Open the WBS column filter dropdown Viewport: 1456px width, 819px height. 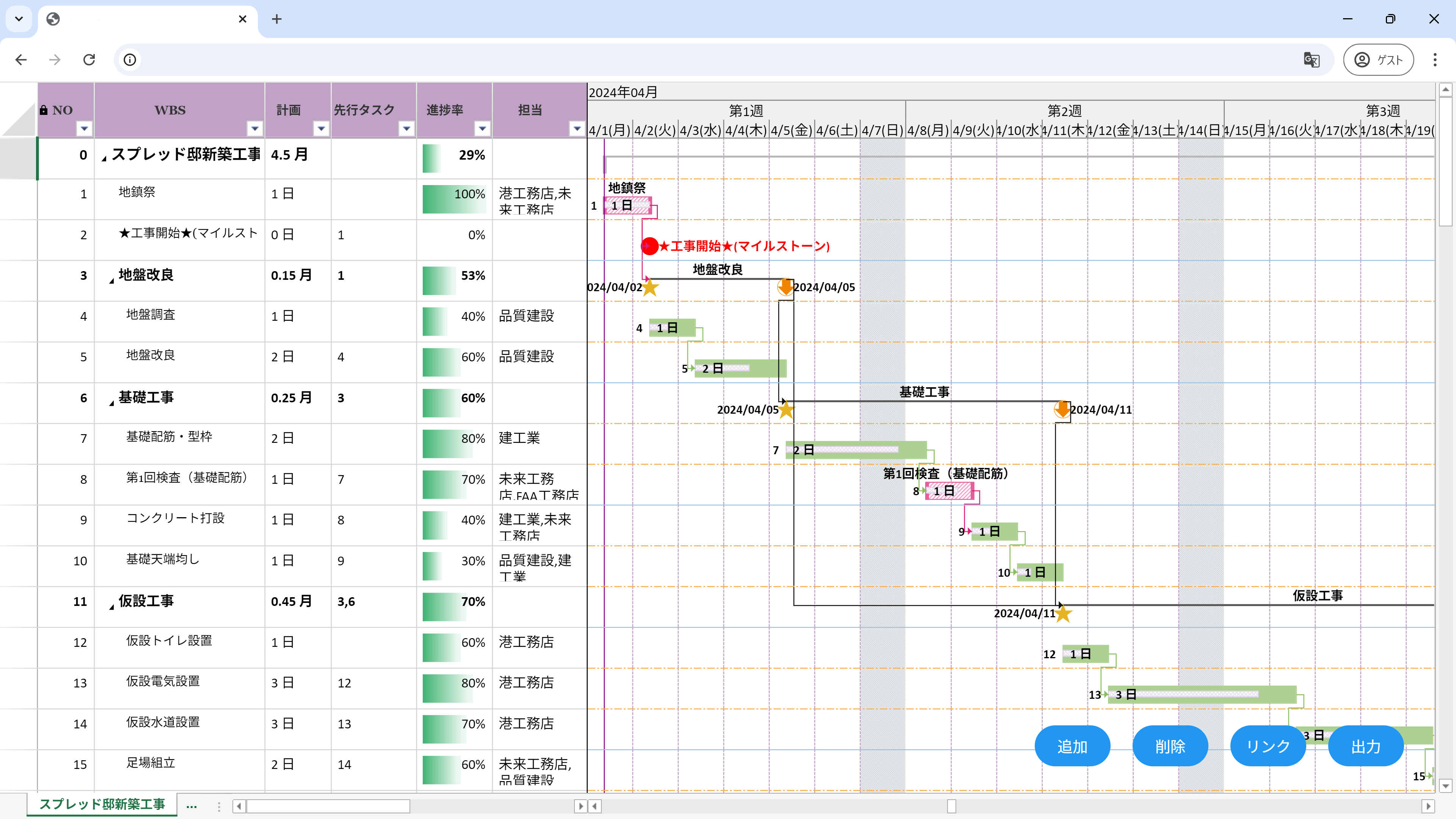pyautogui.click(x=255, y=129)
